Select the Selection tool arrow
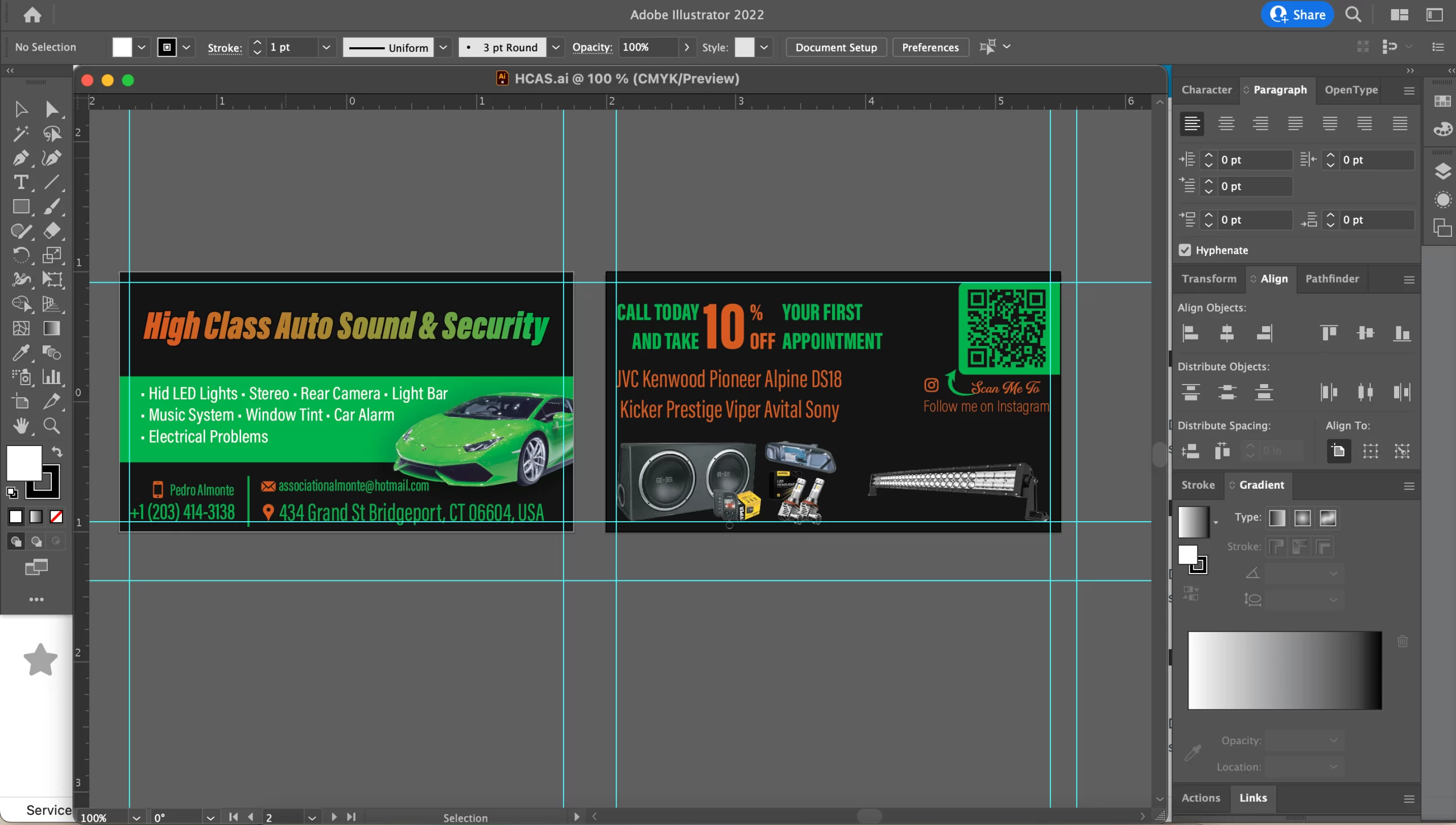Viewport: 1456px width, 825px height. tap(21, 109)
